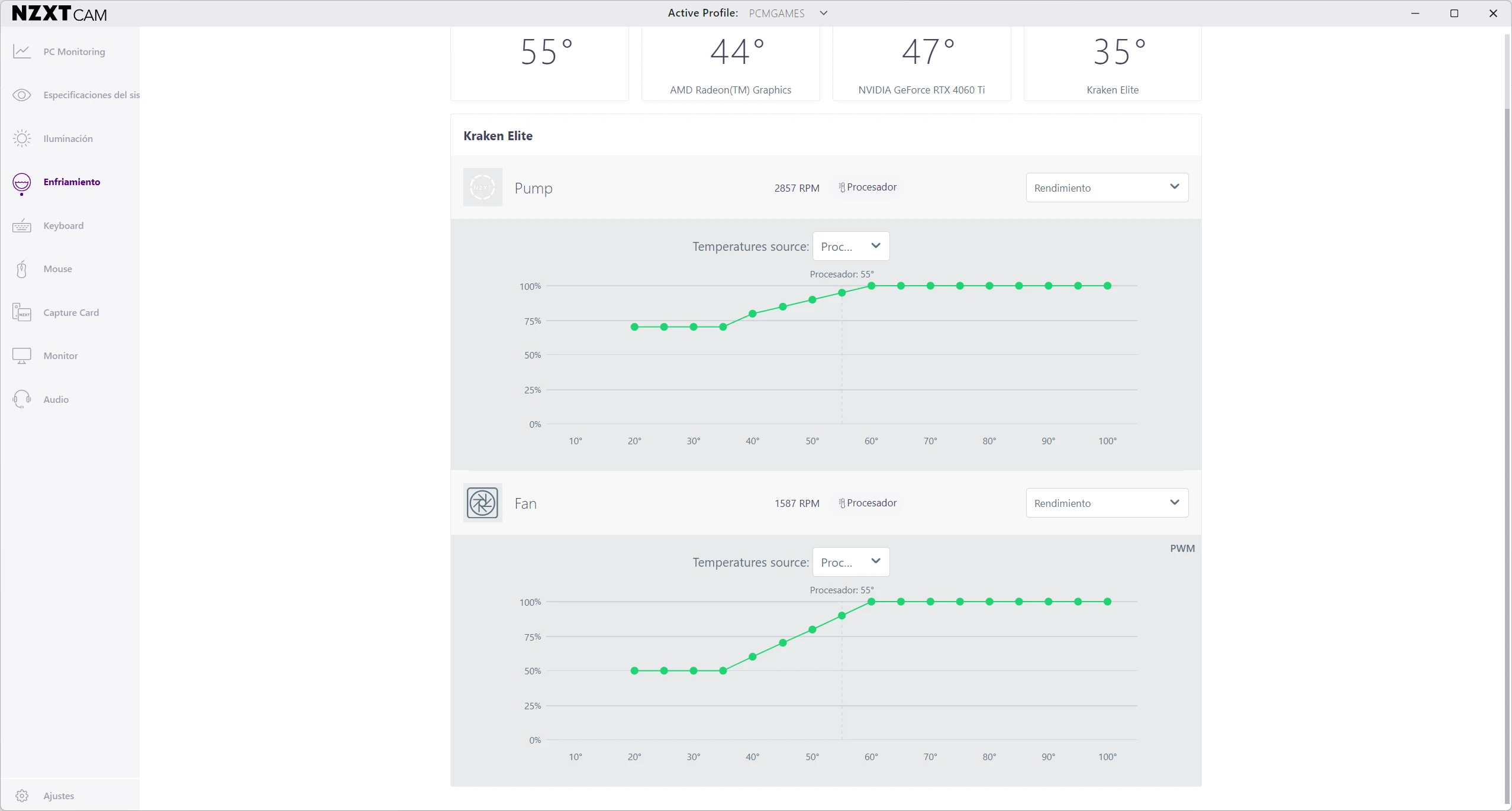1512x811 pixels.
Task: Go to Especificaciones del sistema
Action: click(92, 95)
